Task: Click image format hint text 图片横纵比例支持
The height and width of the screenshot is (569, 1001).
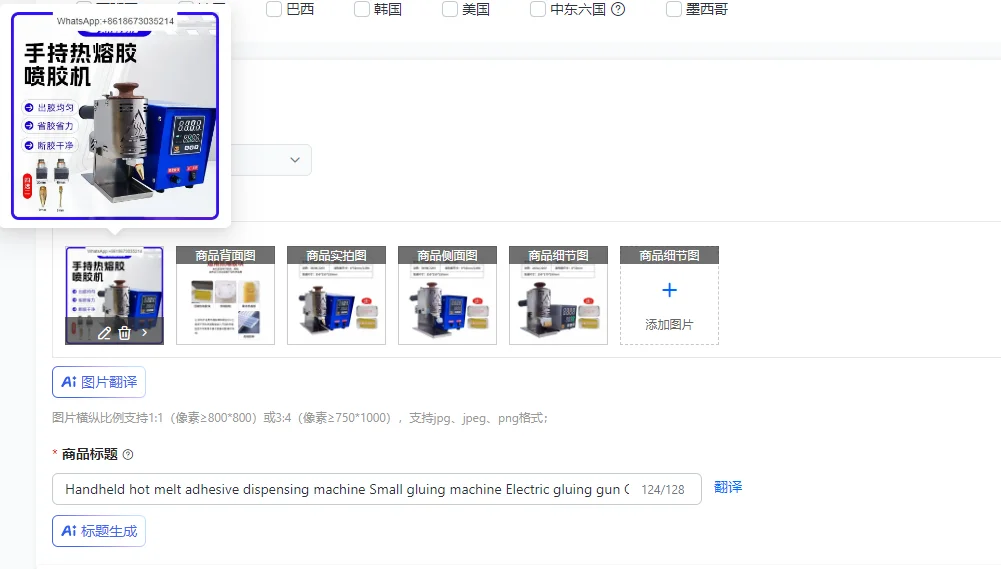Action: 300,418
